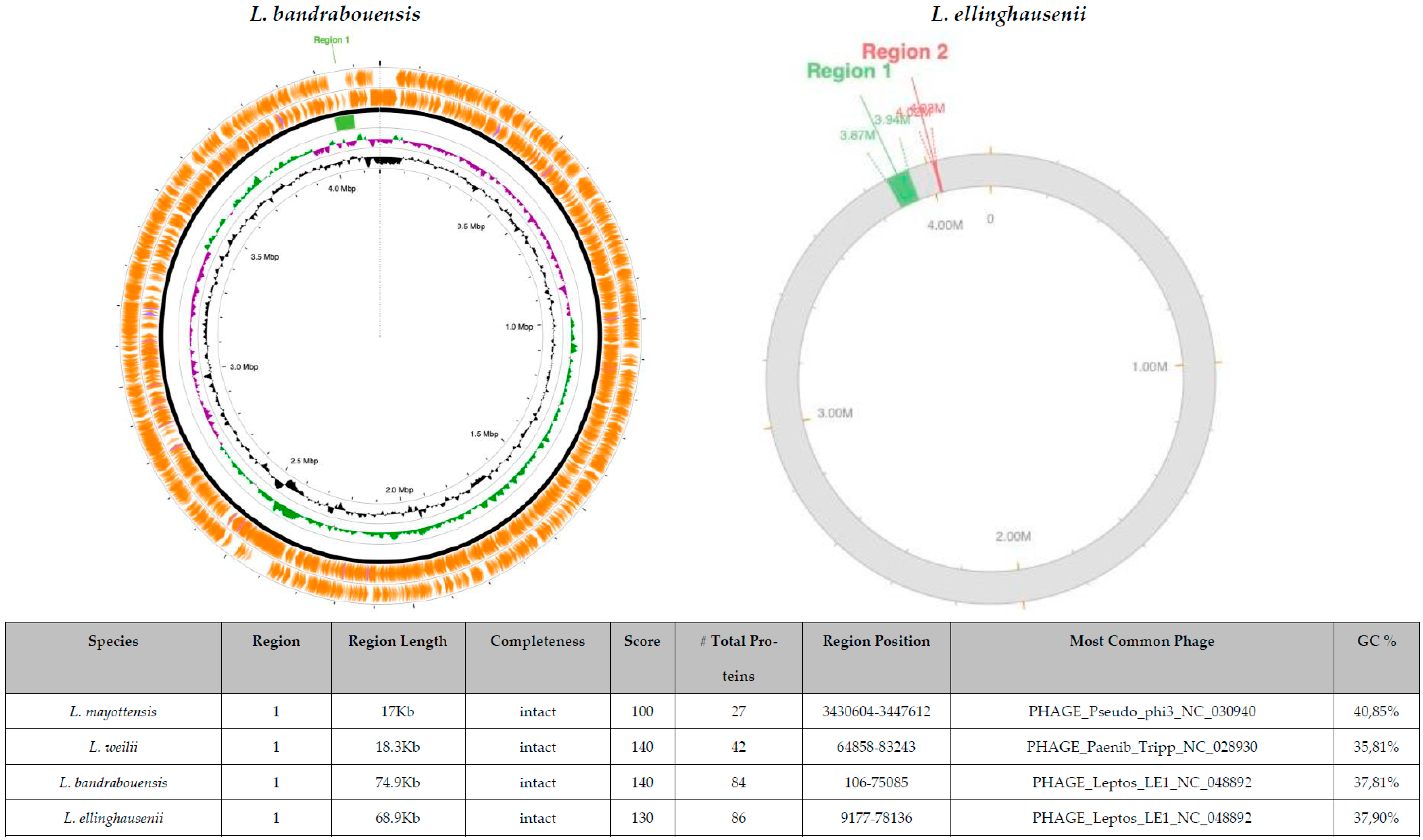Click the L. mayottensis table cell
The width and height of the screenshot is (1423, 840).
pos(113,711)
